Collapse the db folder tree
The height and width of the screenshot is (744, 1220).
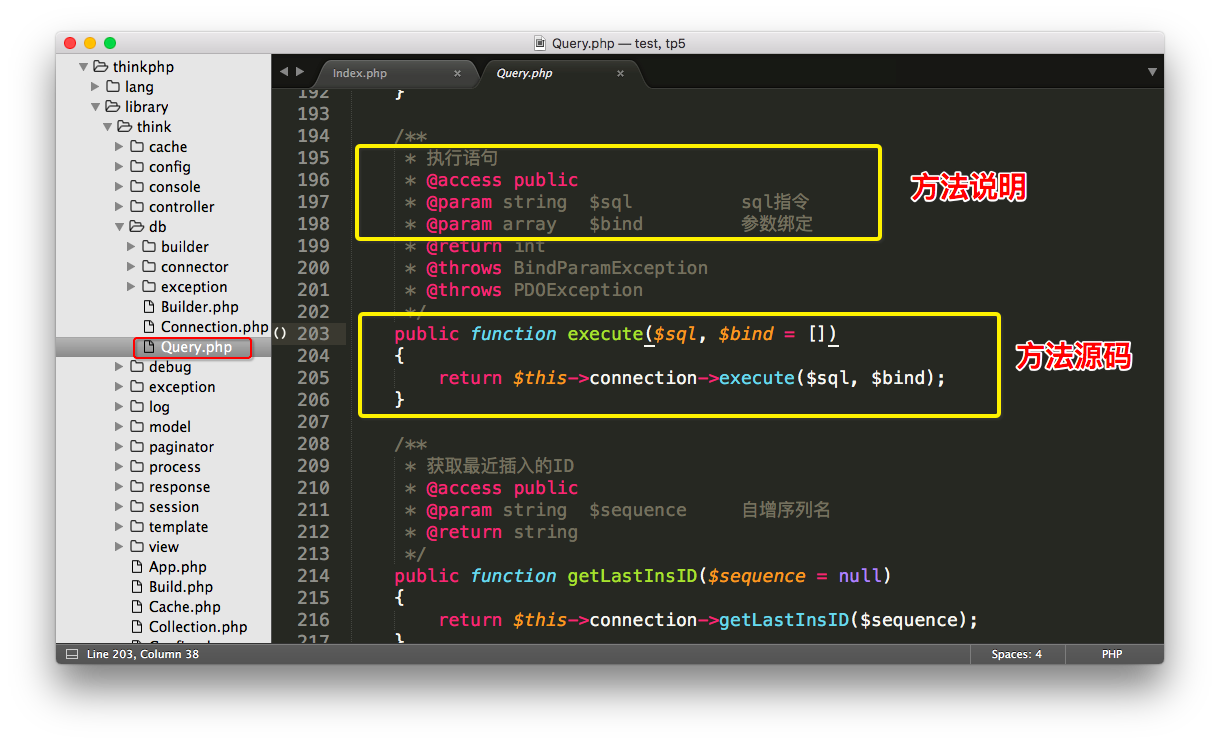(x=120, y=227)
